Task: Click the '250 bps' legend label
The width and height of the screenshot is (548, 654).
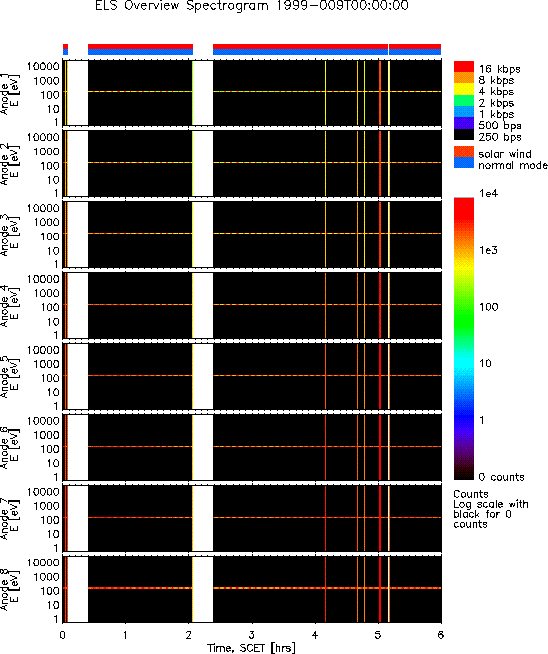Action: coord(500,137)
